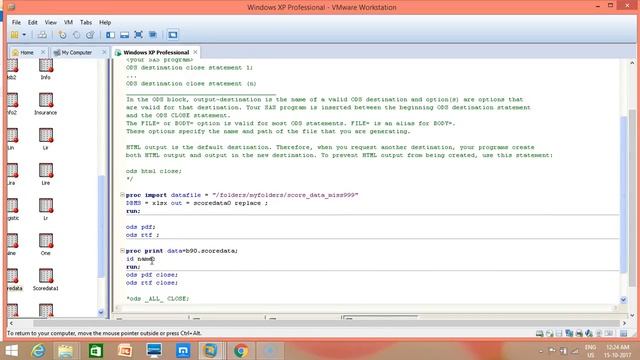
Task: Place cursor in 'id name' statement
Action: (x=140, y=259)
